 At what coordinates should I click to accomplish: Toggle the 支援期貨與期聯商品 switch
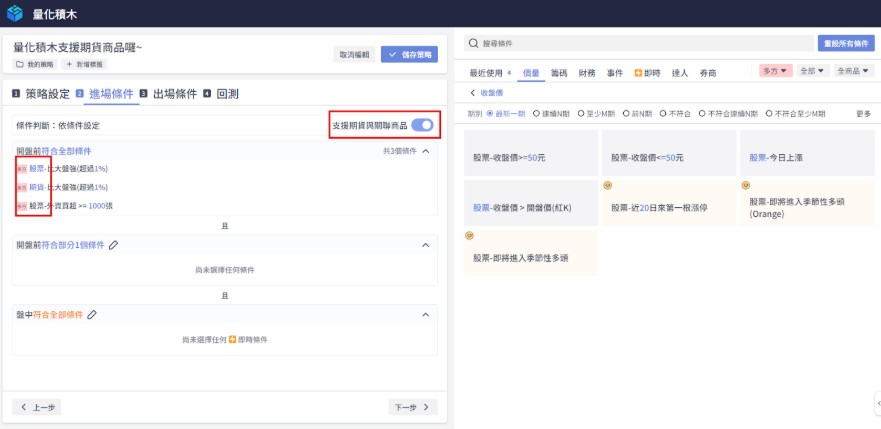(x=422, y=125)
